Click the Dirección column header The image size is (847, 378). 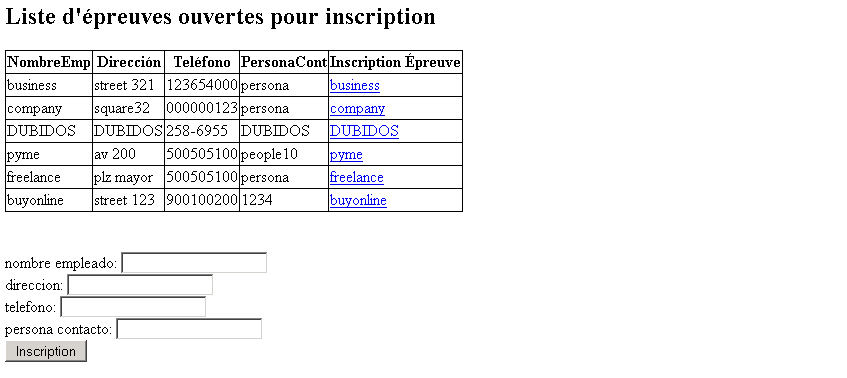click(x=129, y=62)
